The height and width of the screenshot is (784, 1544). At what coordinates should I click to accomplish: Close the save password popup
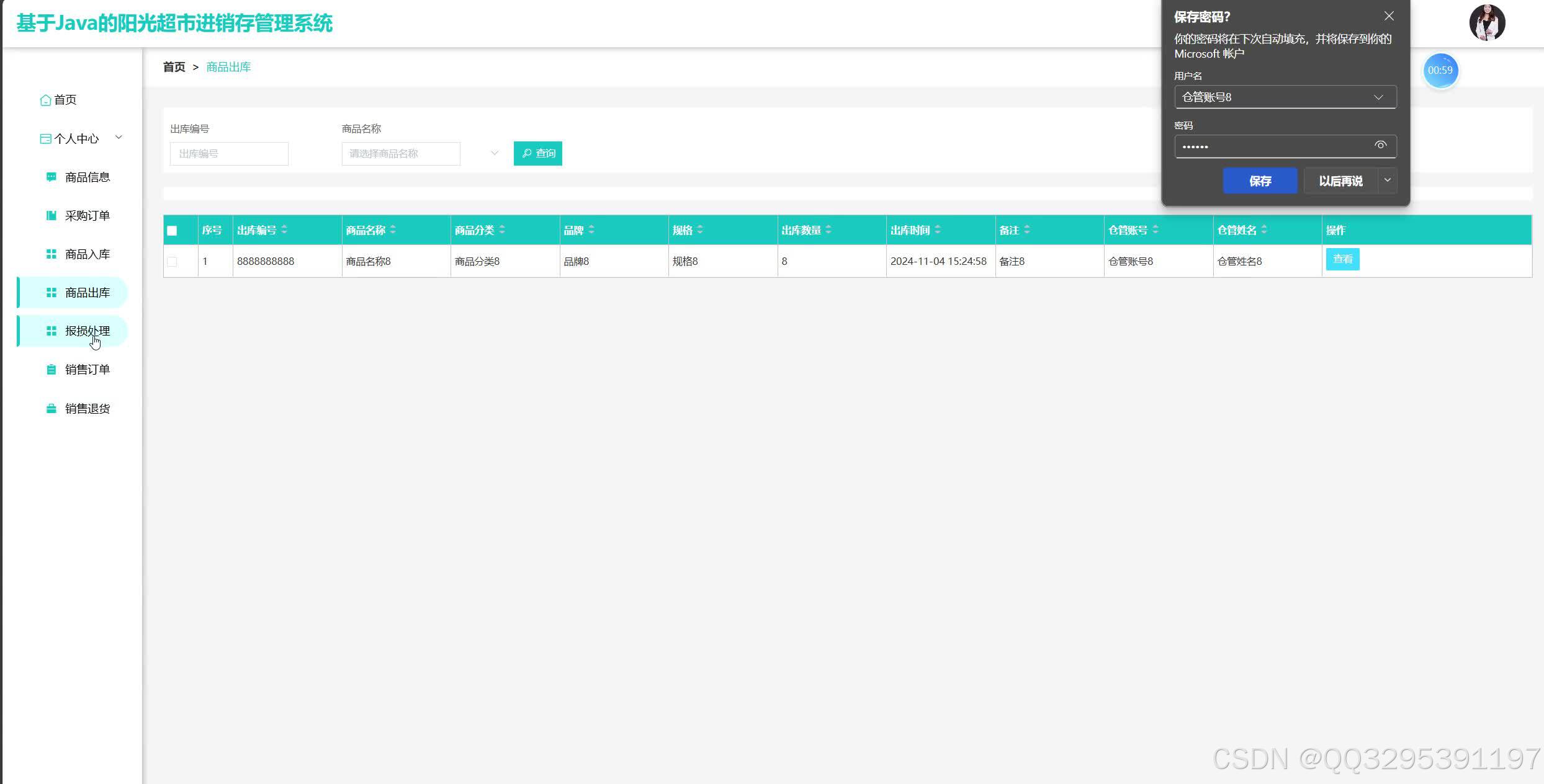point(1389,16)
